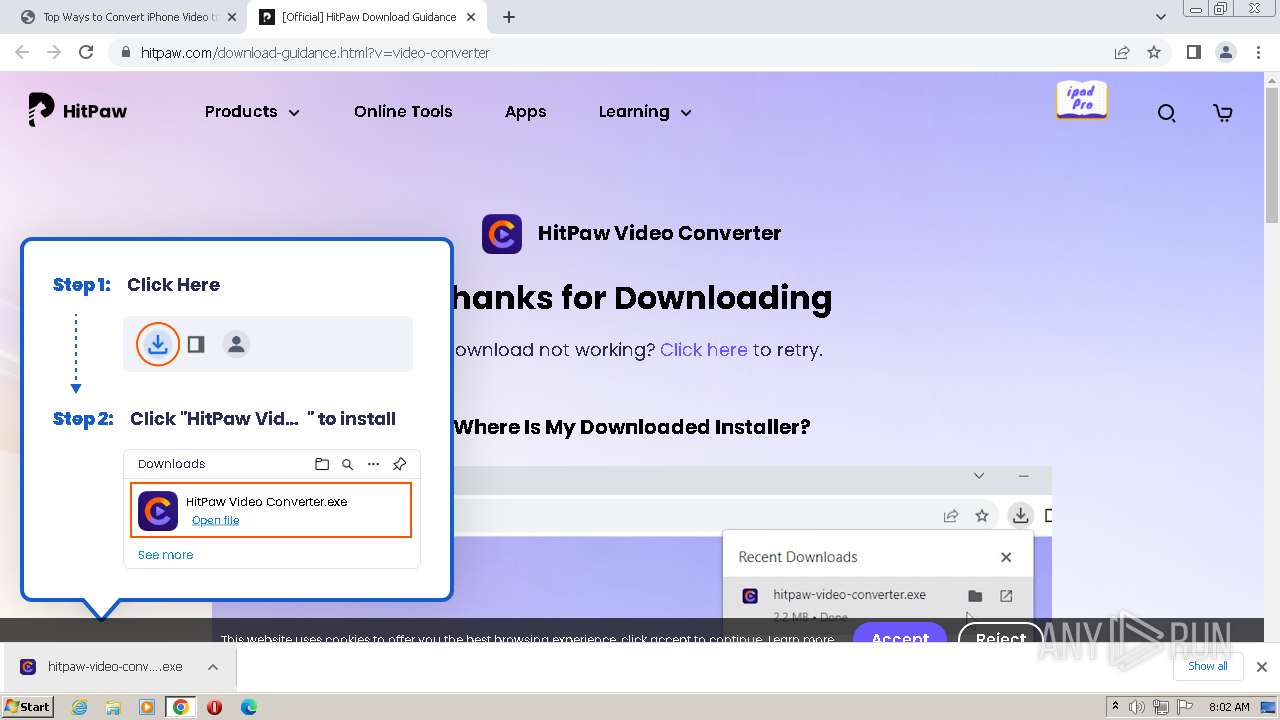Reject the cookies notice
This screenshot has width=1280, height=720.
(x=1001, y=636)
